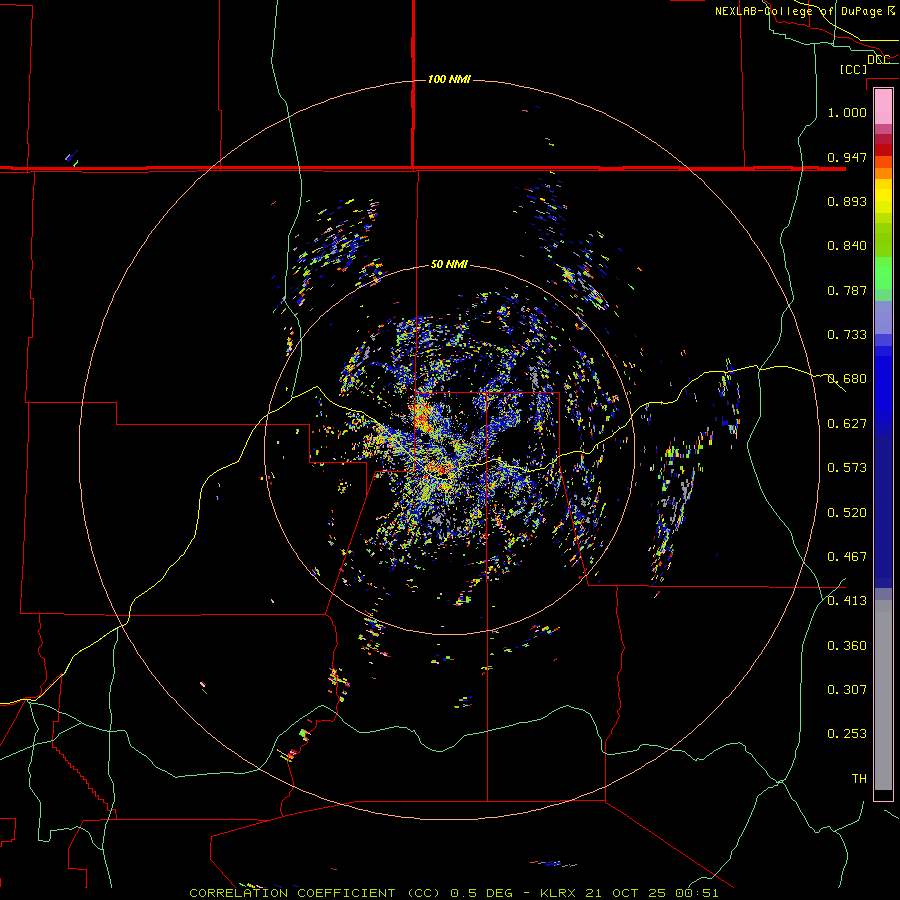Click the 0.947 scale value
This screenshot has height=900, width=900.
[847, 157]
